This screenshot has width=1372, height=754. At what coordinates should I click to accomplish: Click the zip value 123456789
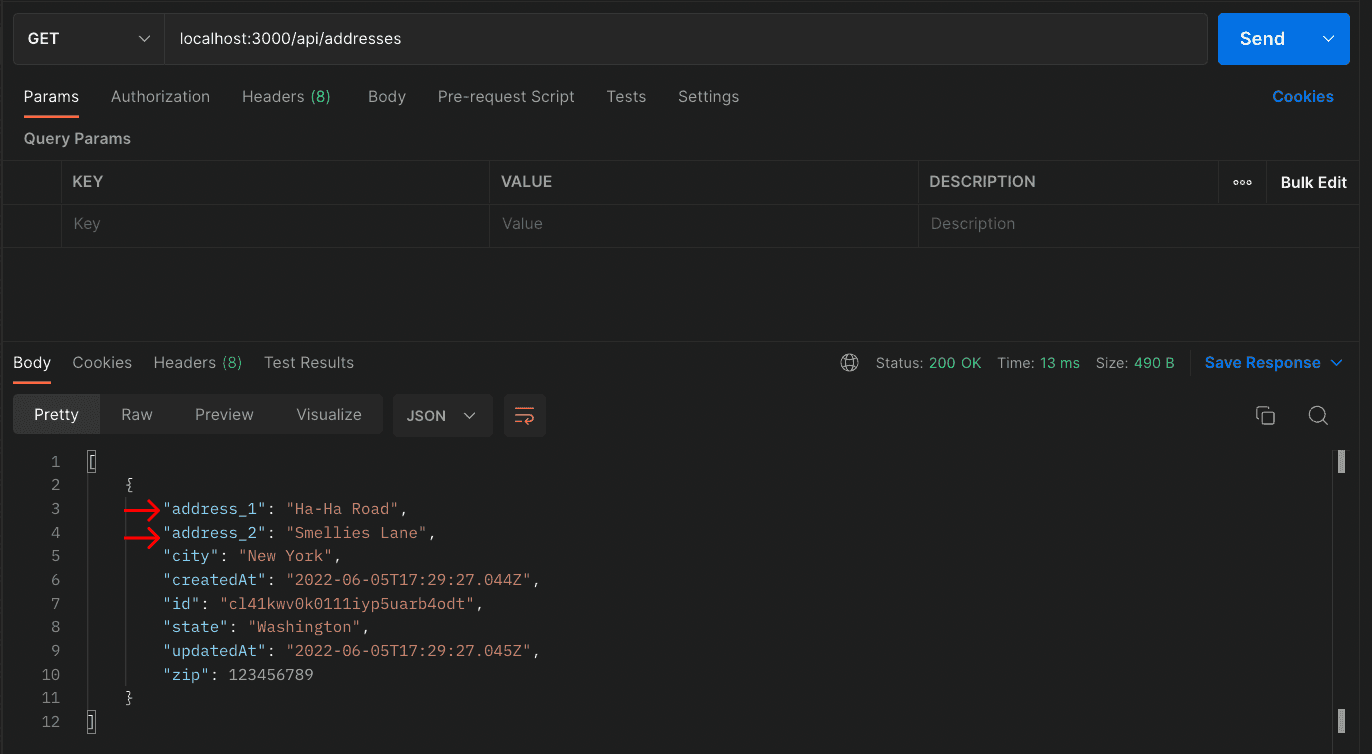point(271,675)
